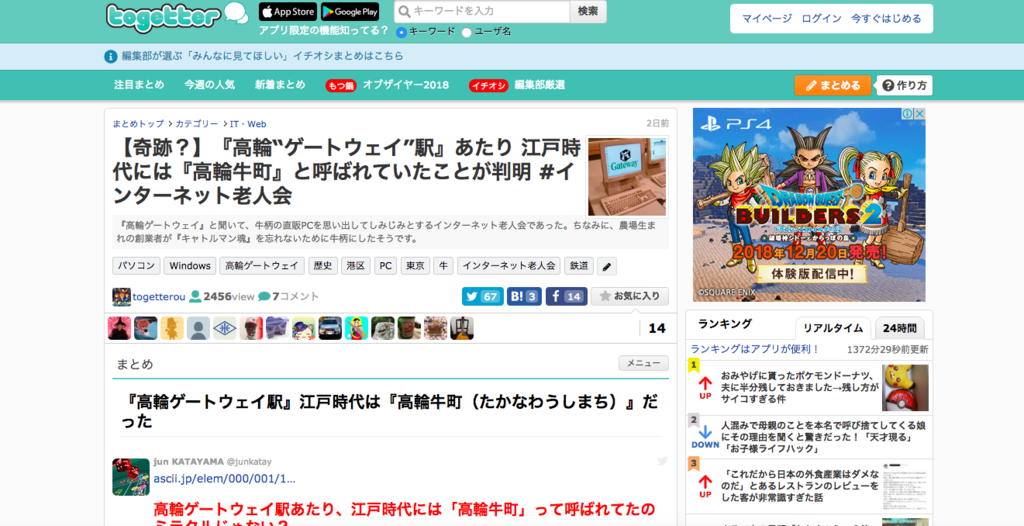Click the カテゴリー breadcrumb
Screen dimensions: 1024x526
197,123
